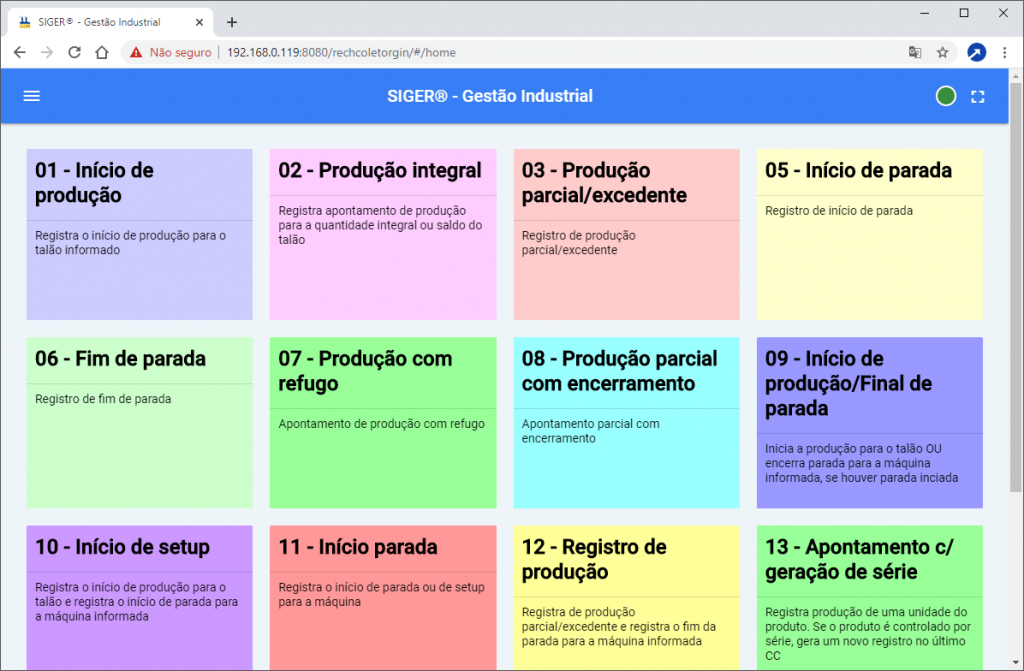Click the page vertical scrollbar thumb
The image size is (1024, 671).
point(1016,287)
